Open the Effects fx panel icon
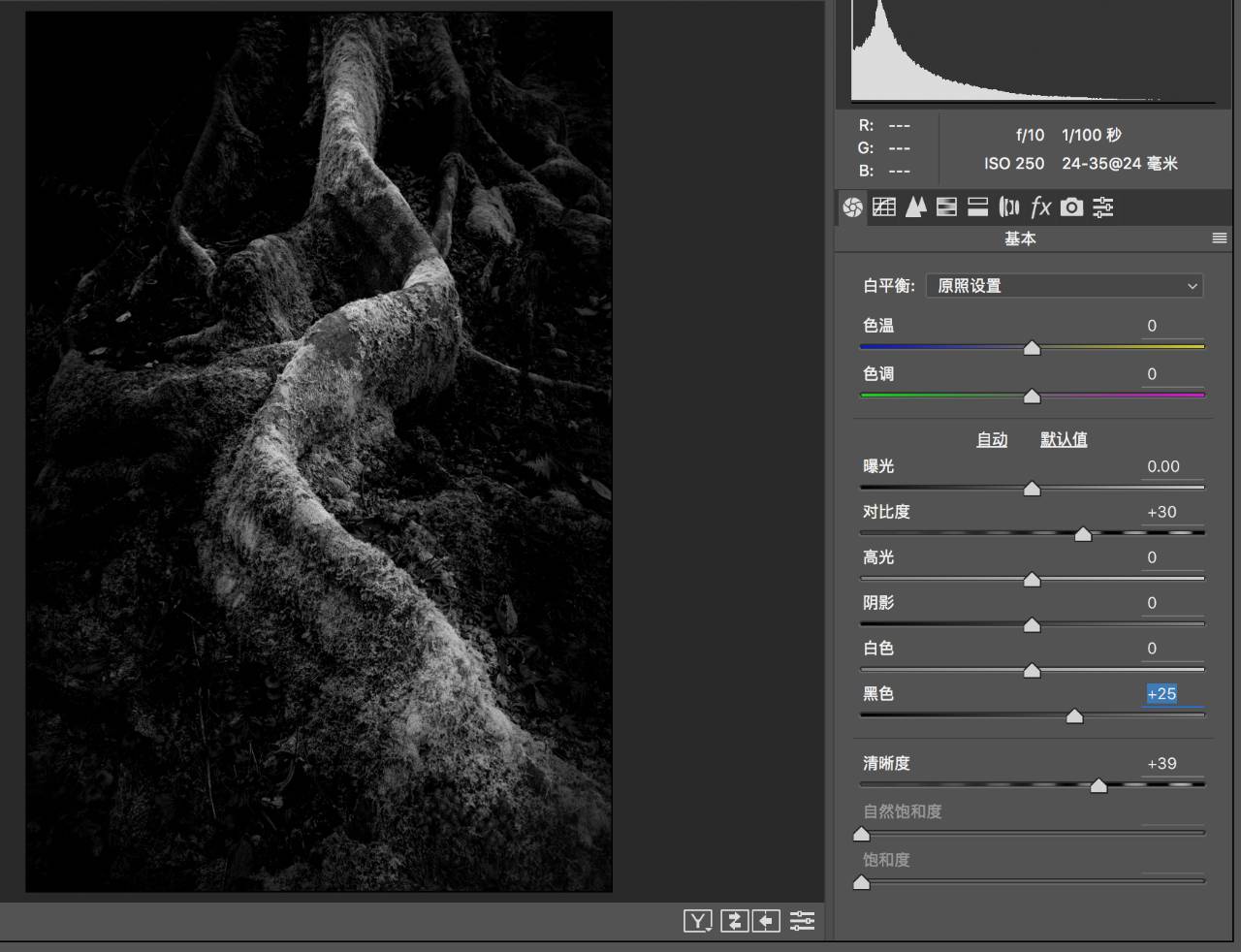 (x=1040, y=206)
